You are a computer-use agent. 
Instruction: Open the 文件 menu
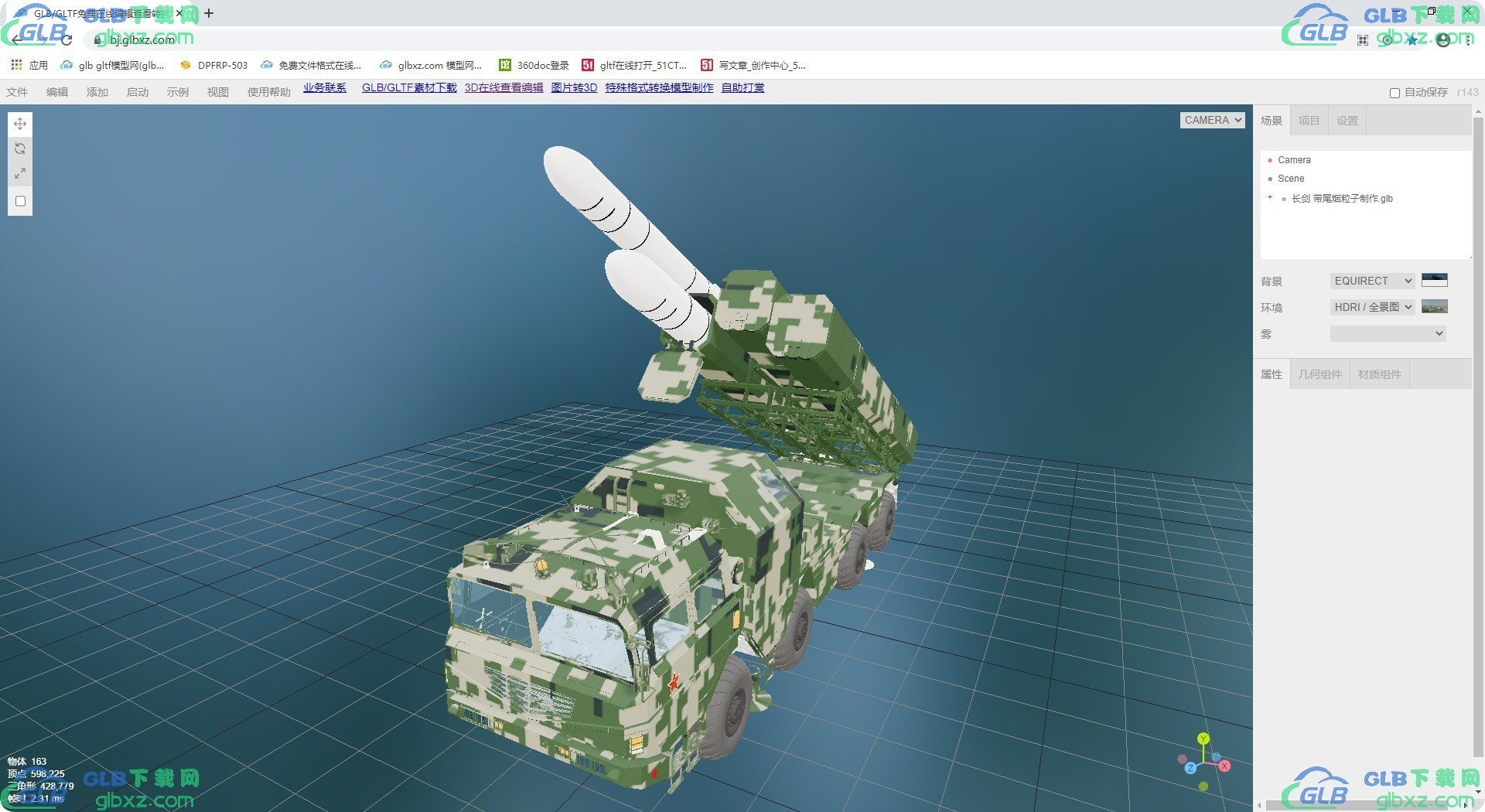pyautogui.click(x=17, y=92)
